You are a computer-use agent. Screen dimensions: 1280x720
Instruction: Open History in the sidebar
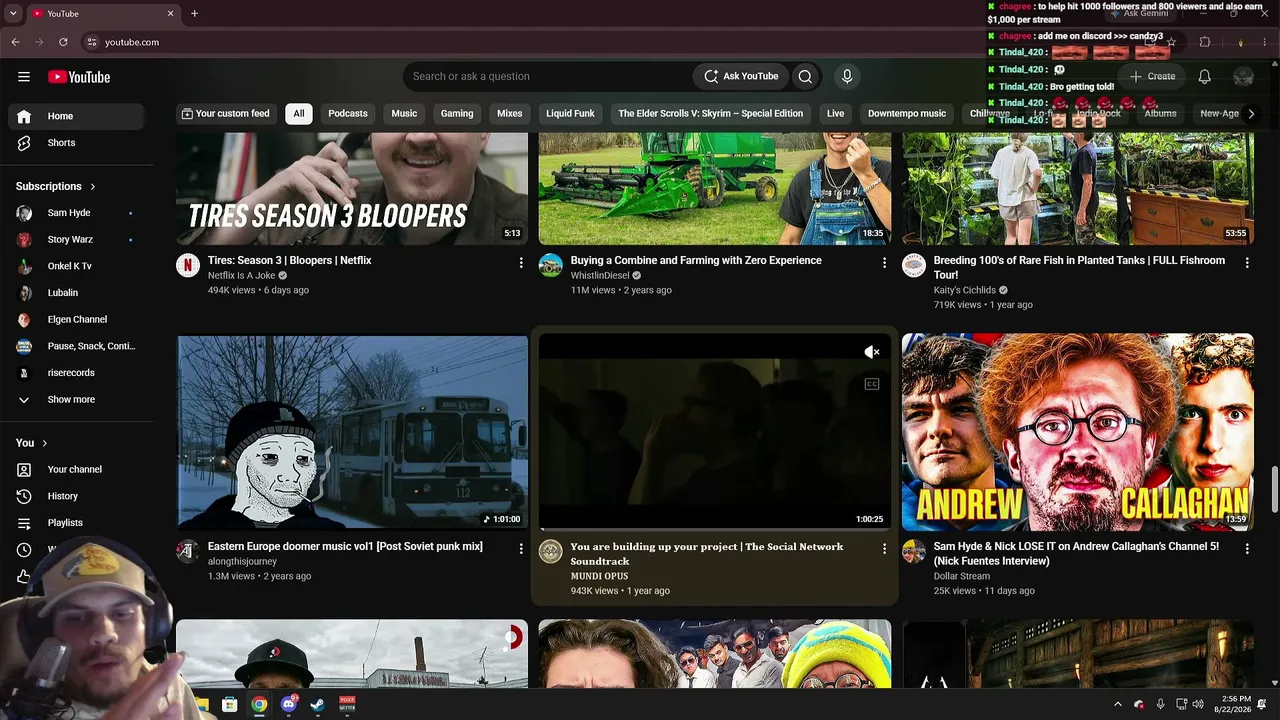(77, 496)
